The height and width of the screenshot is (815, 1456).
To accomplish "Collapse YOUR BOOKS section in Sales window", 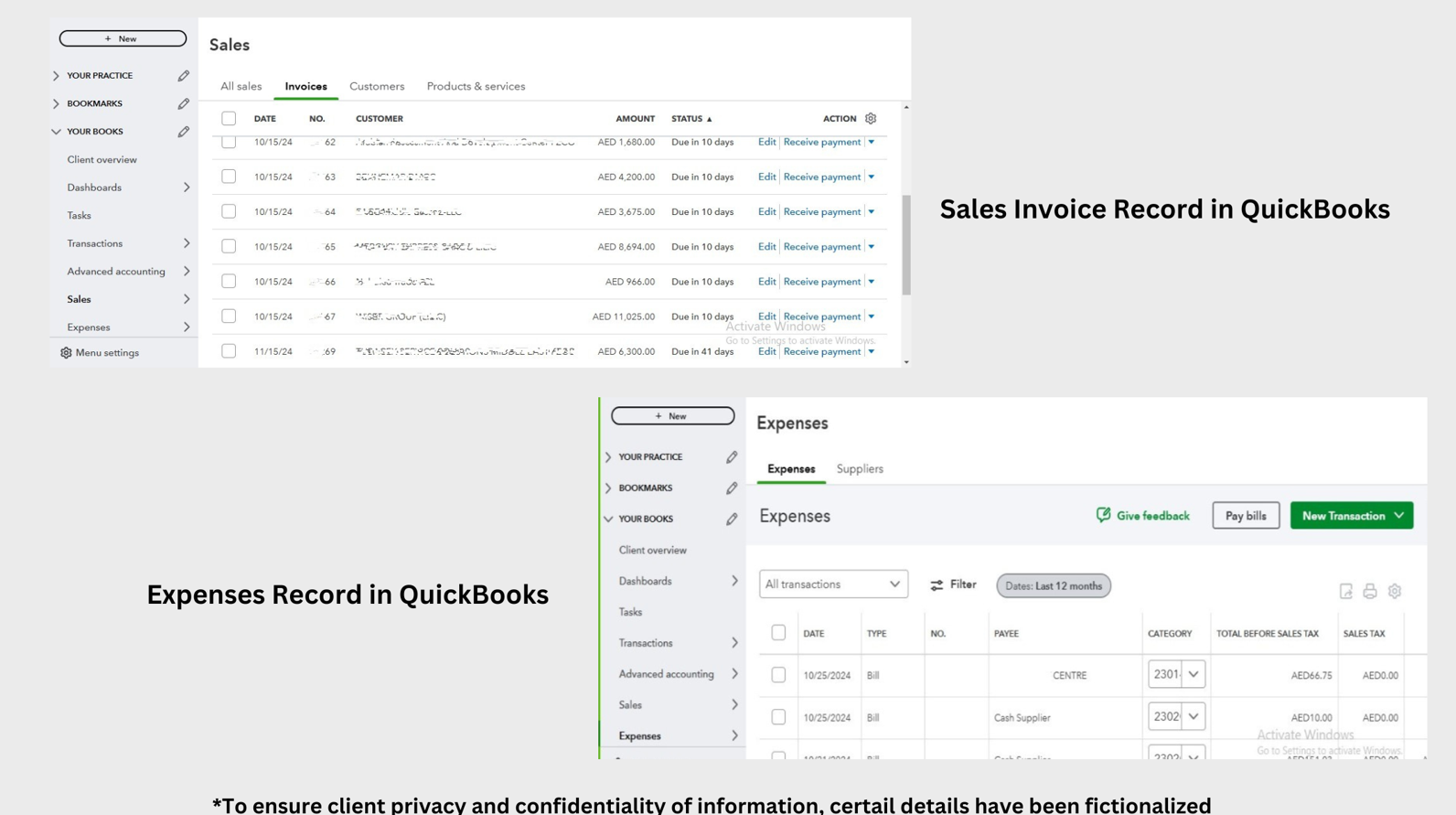I will [x=56, y=132].
